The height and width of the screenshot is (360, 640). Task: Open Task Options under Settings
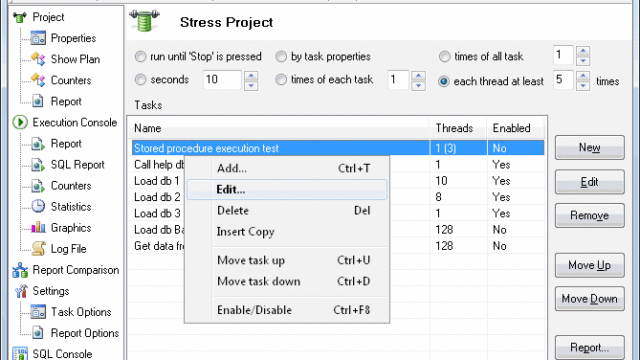pyautogui.click(x=81, y=312)
